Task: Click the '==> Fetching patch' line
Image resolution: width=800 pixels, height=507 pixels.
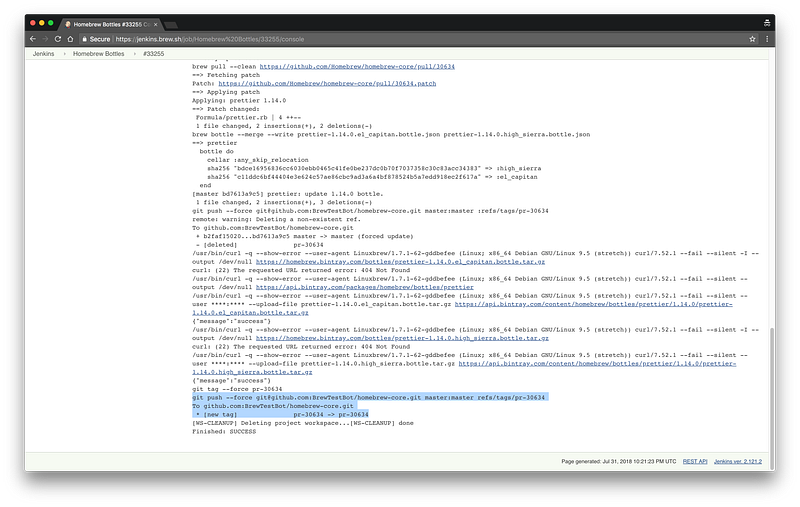Action: pos(226,75)
